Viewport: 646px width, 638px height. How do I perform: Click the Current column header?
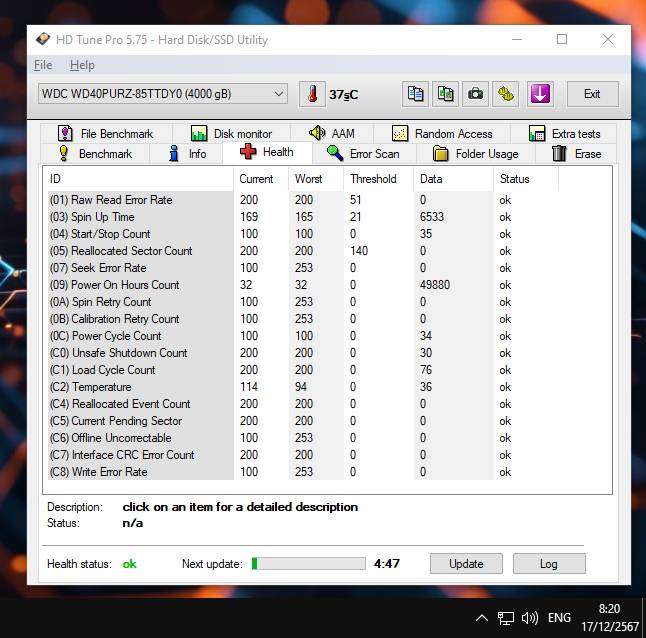(x=261, y=179)
